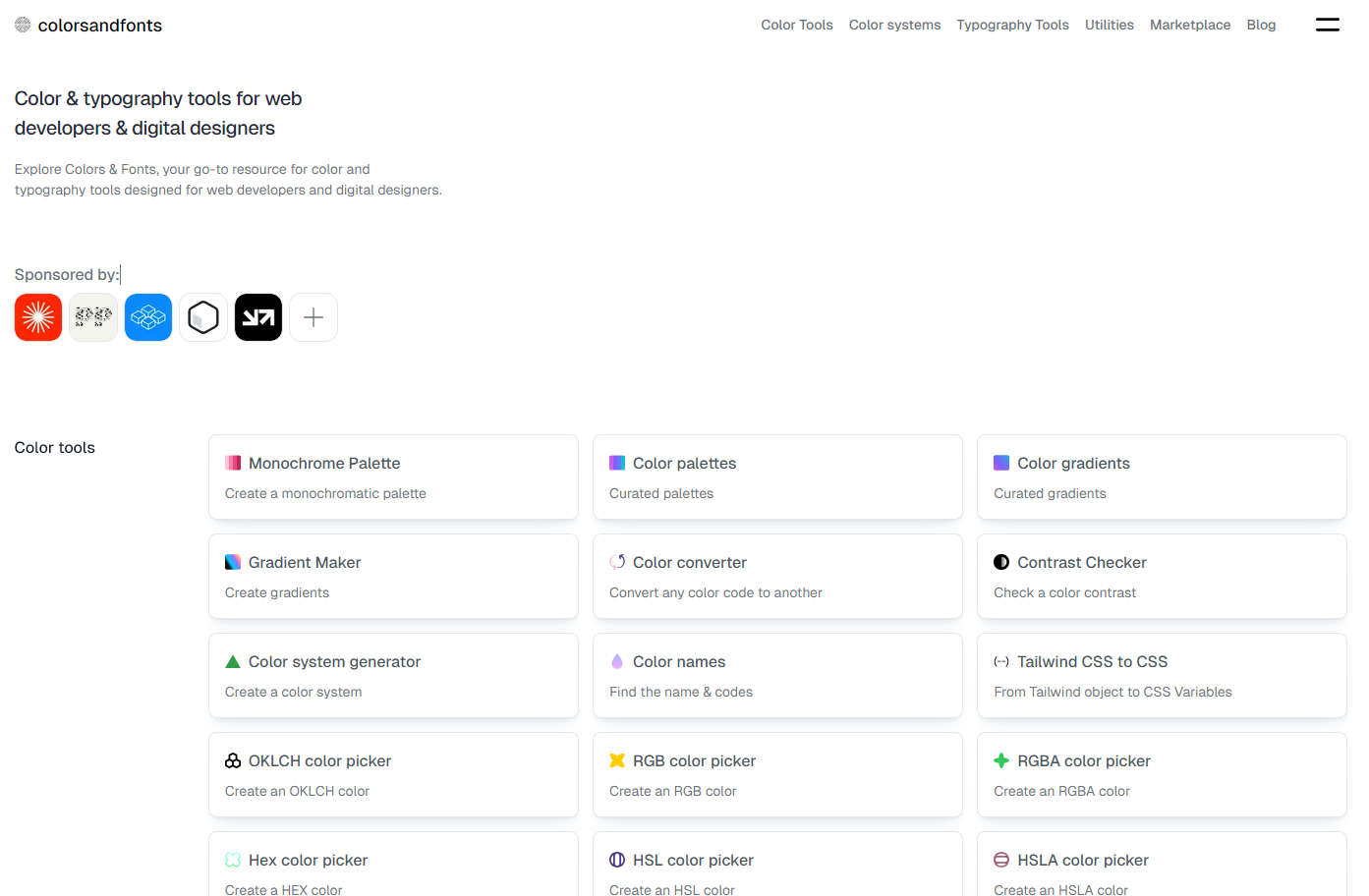Click the 'Sponsored by:' label

67,274
